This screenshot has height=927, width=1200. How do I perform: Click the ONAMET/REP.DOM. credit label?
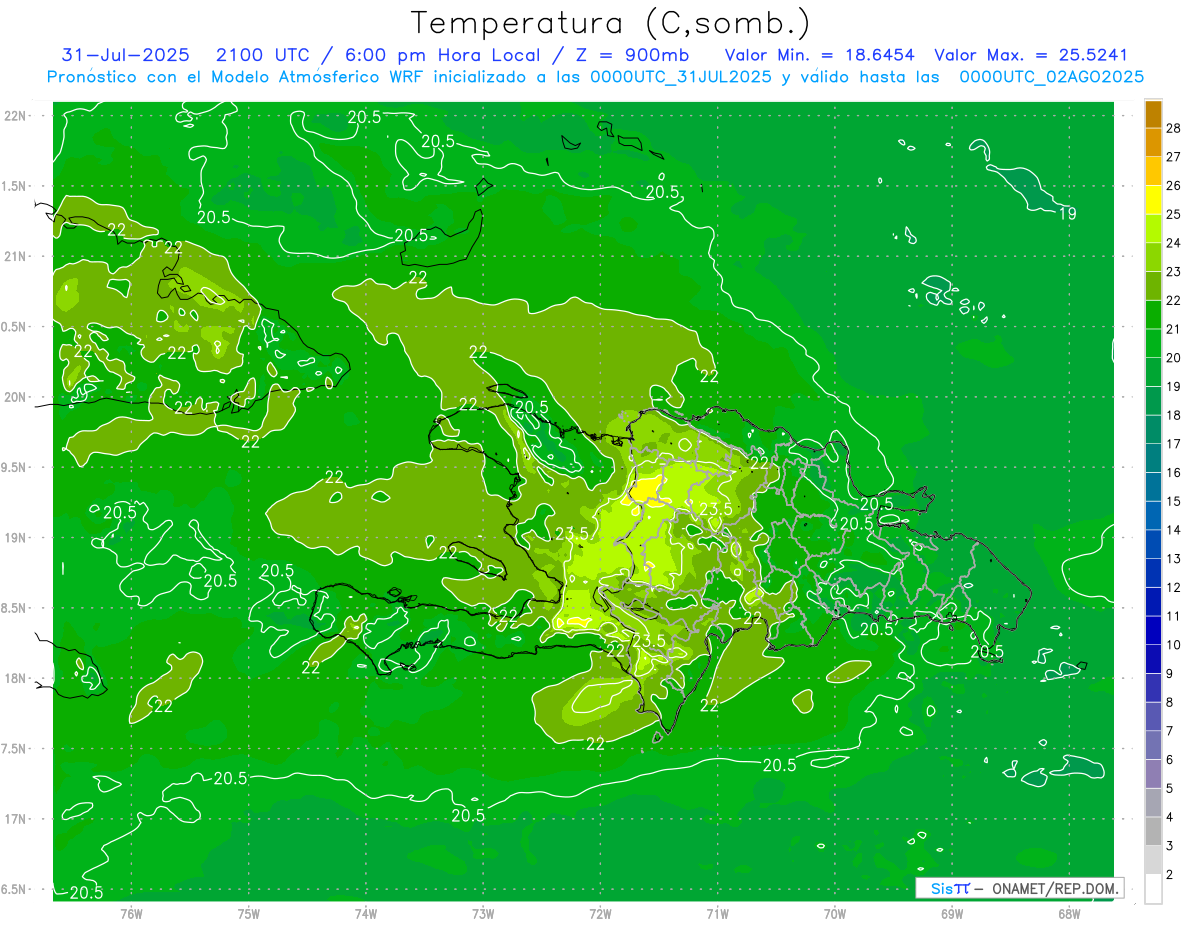pyautogui.click(x=1055, y=888)
